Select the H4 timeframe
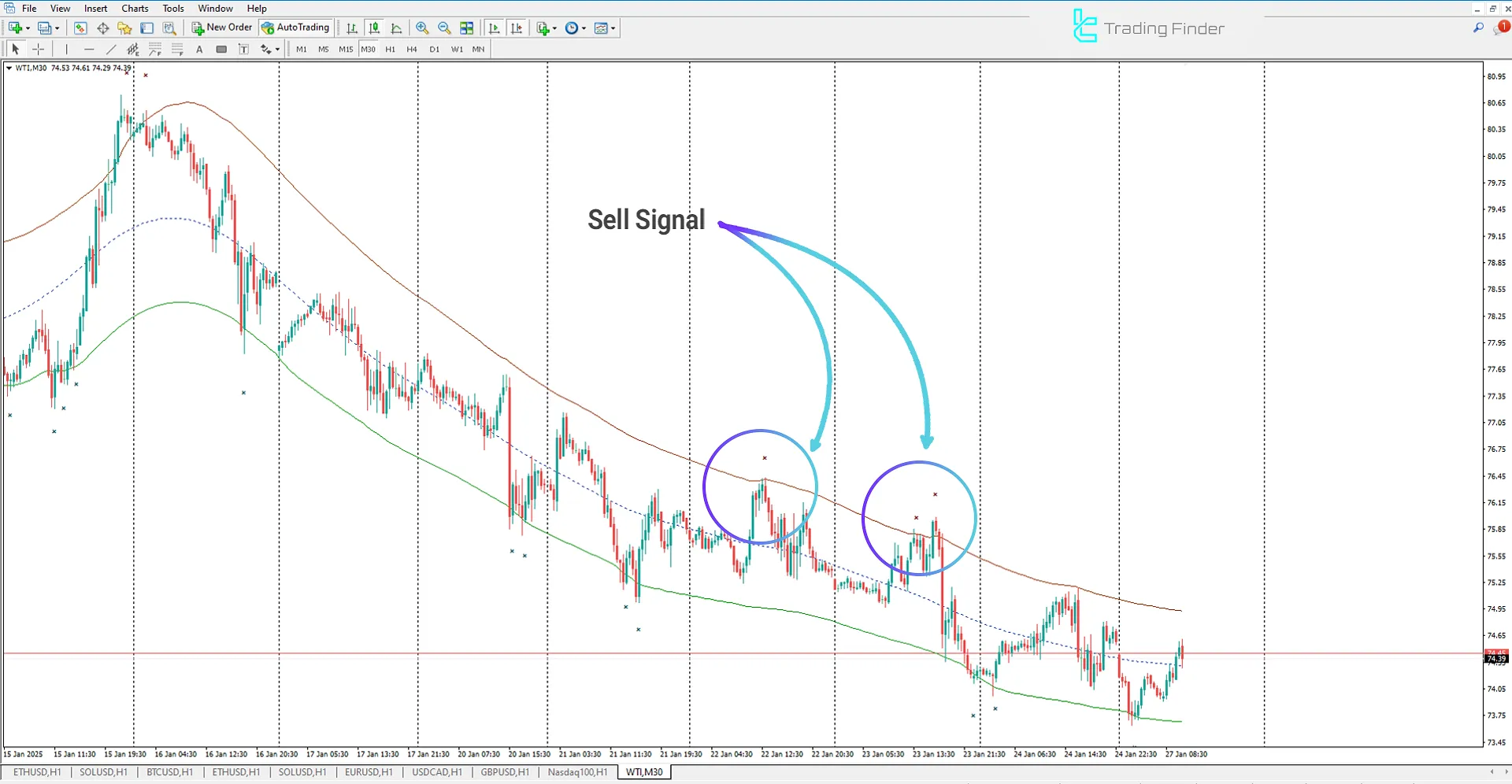This screenshot has width=1512, height=784. click(x=412, y=49)
